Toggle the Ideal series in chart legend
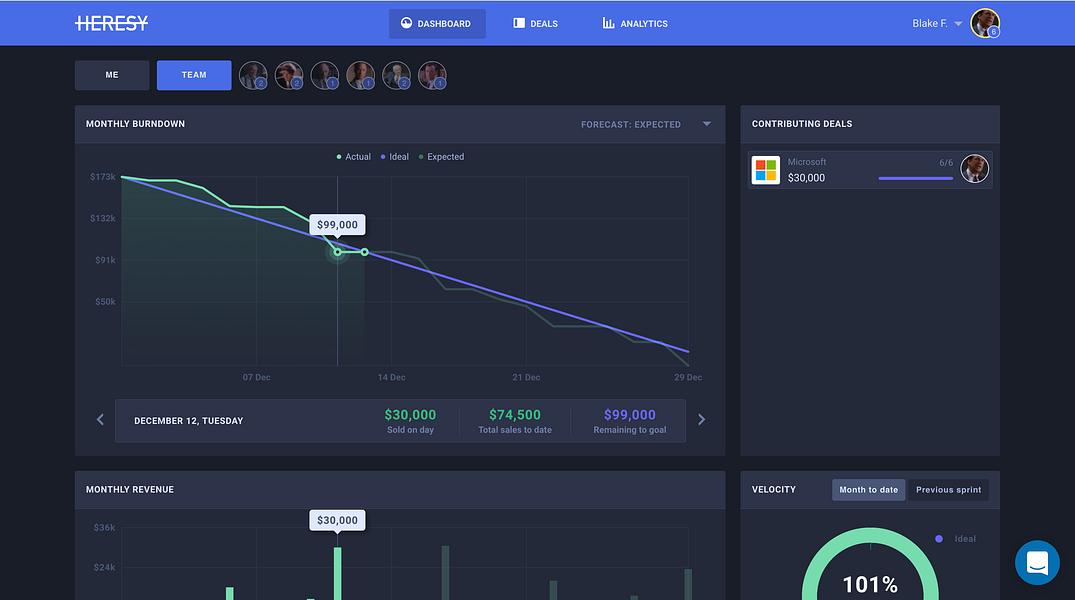Image resolution: width=1075 pixels, height=600 pixels. [395, 157]
